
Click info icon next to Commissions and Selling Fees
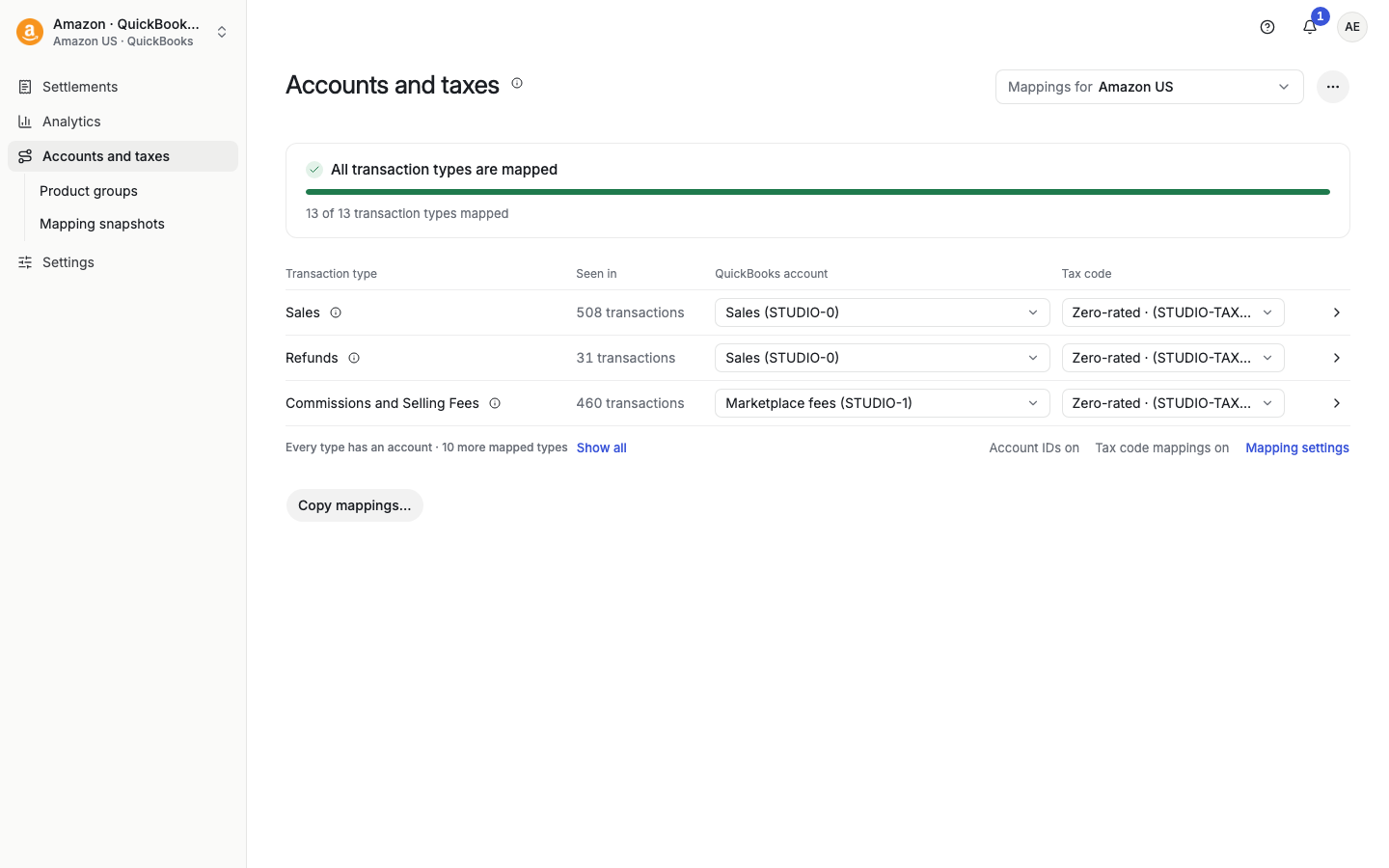click(x=495, y=403)
